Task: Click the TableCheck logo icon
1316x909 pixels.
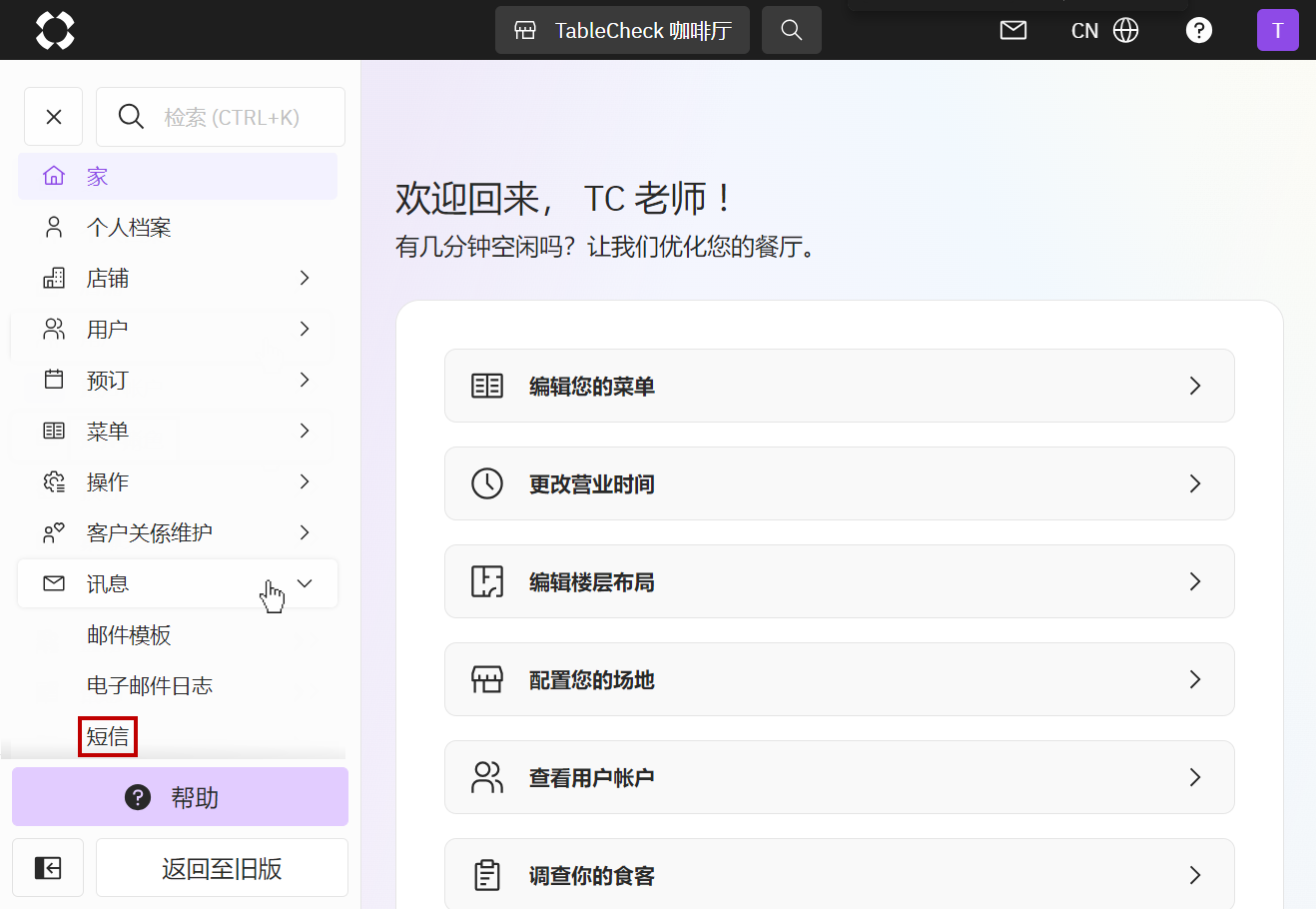Action: [55, 30]
